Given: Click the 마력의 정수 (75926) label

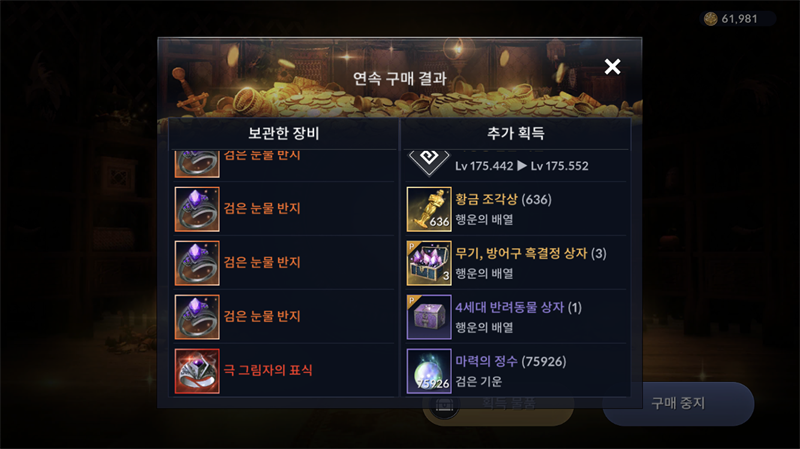Looking at the screenshot, I should [x=511, y=362].
